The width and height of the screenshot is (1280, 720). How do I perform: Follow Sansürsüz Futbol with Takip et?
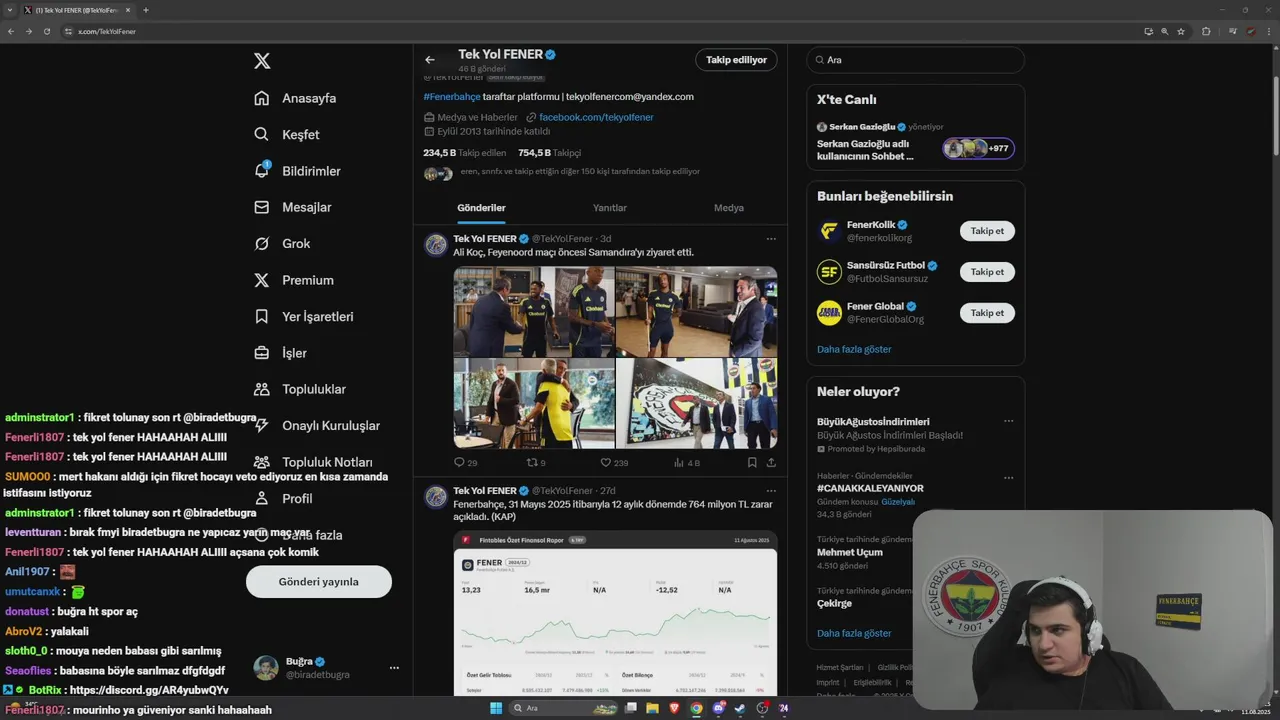click(x=987, y=272)
